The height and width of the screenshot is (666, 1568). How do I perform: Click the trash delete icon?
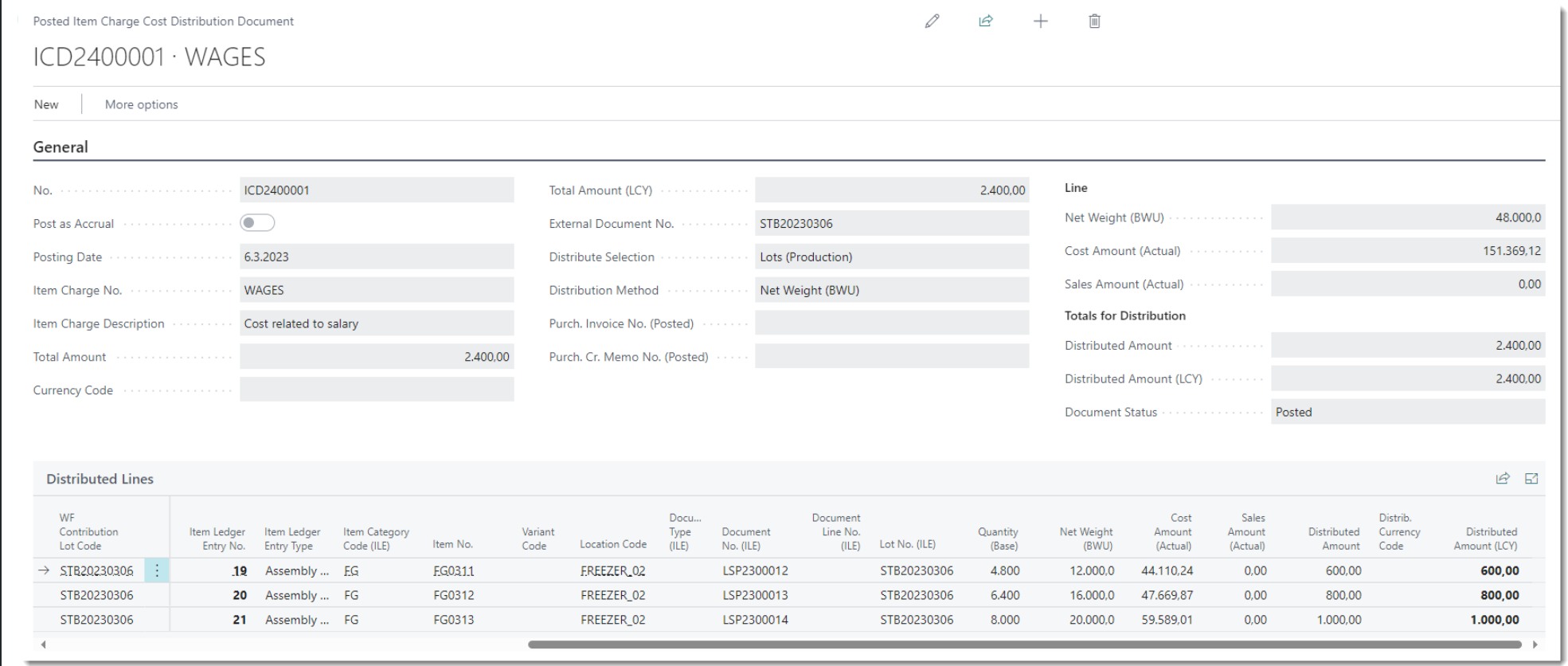pyautogui.click(x=1094, y=22)
